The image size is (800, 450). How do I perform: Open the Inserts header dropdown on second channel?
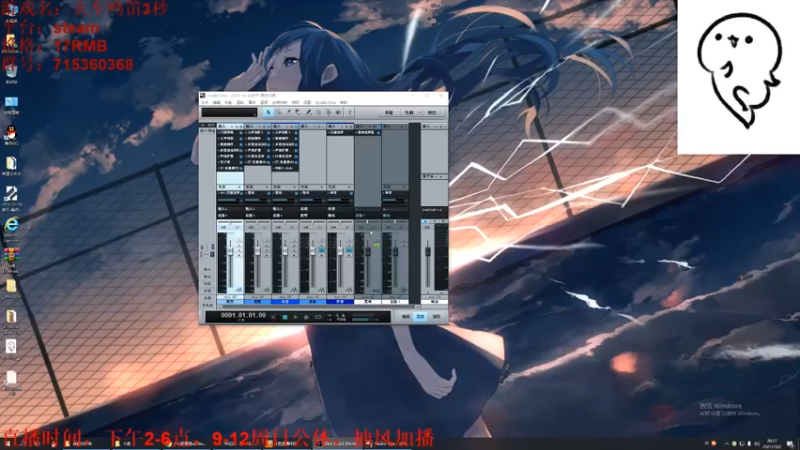coord(260,127)
